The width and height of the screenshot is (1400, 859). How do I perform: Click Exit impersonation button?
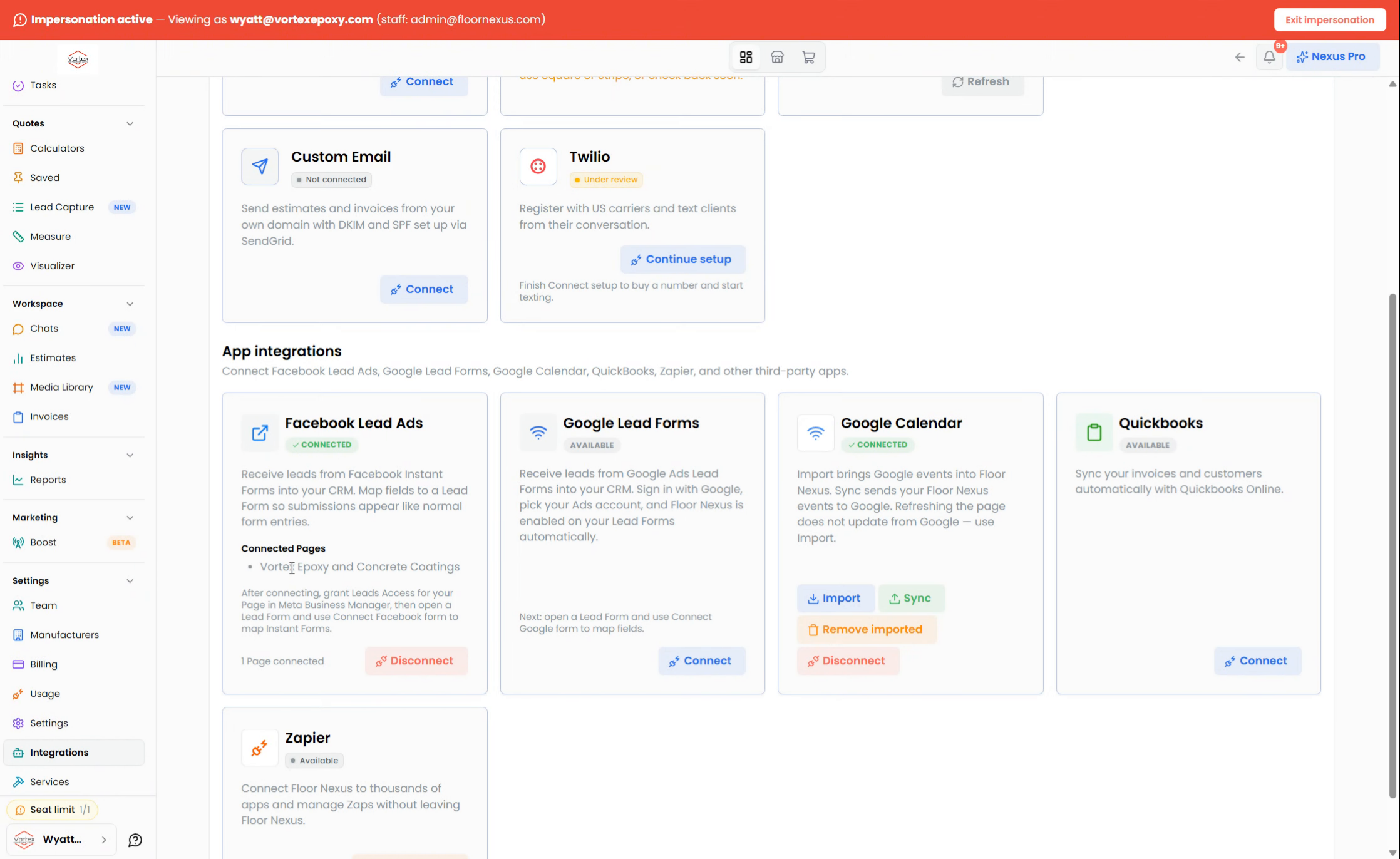point(1330,20)
